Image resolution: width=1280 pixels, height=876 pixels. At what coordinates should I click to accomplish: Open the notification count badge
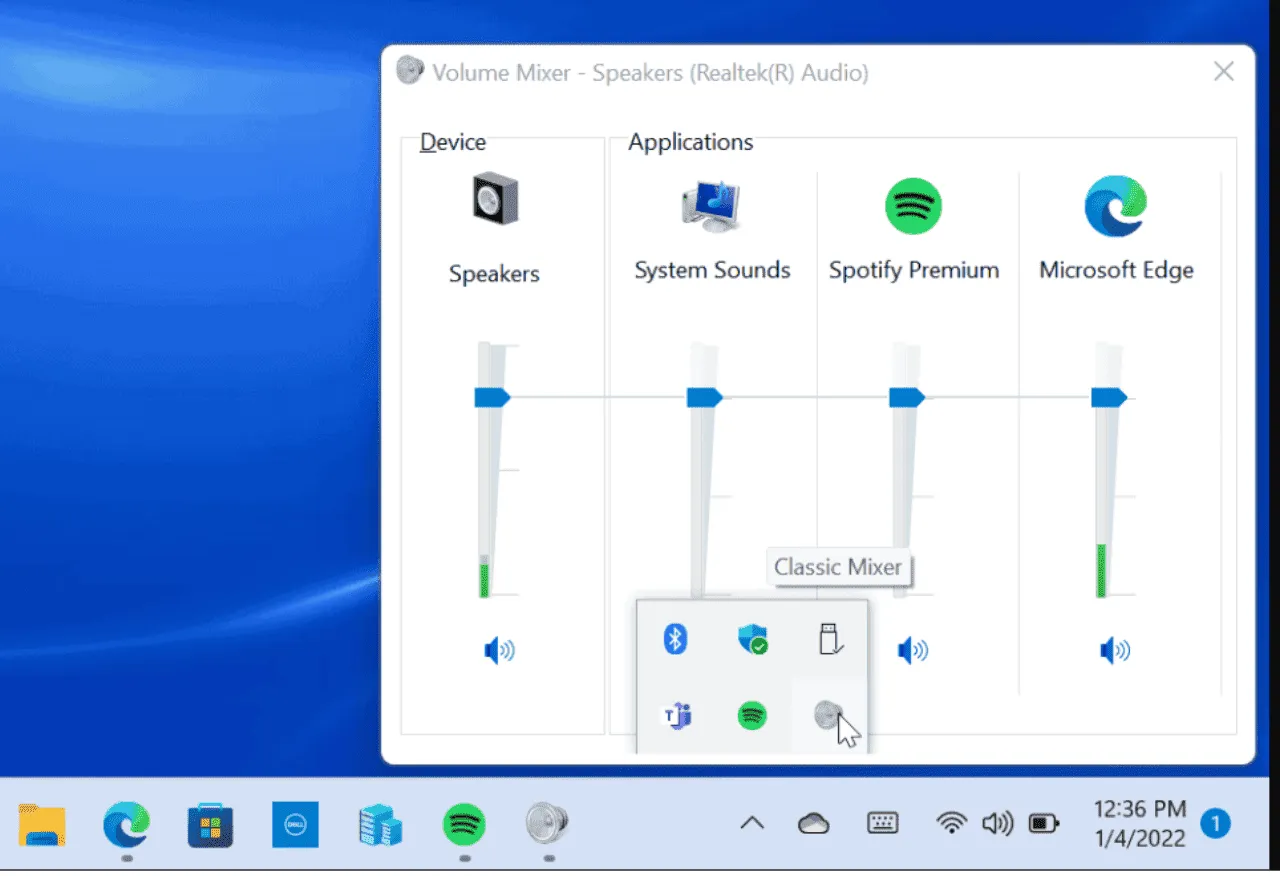tap(1216, 823)
